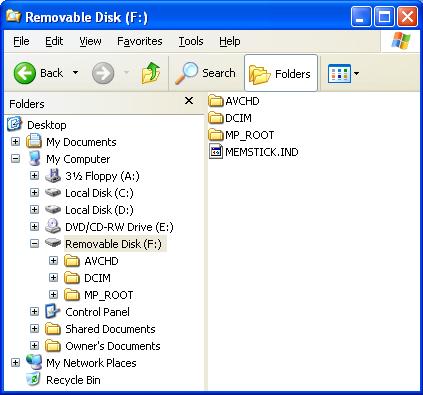Select Local Disk (C:) label in tree

(x=99, y=193)
